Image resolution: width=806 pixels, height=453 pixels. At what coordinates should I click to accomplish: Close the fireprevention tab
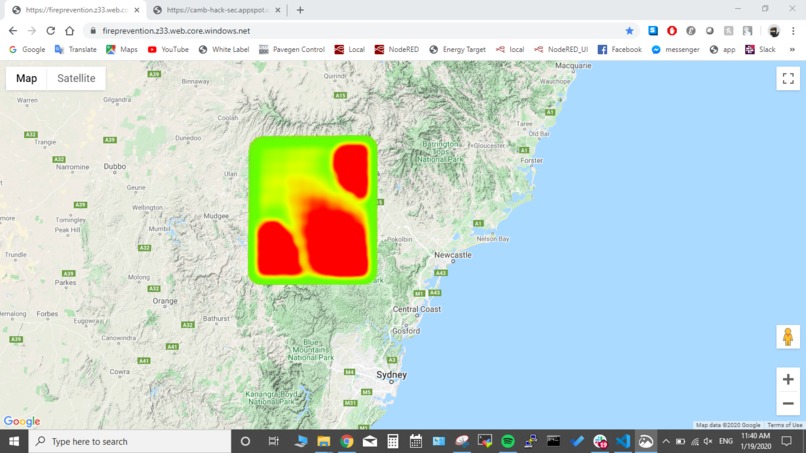(137, 10)
